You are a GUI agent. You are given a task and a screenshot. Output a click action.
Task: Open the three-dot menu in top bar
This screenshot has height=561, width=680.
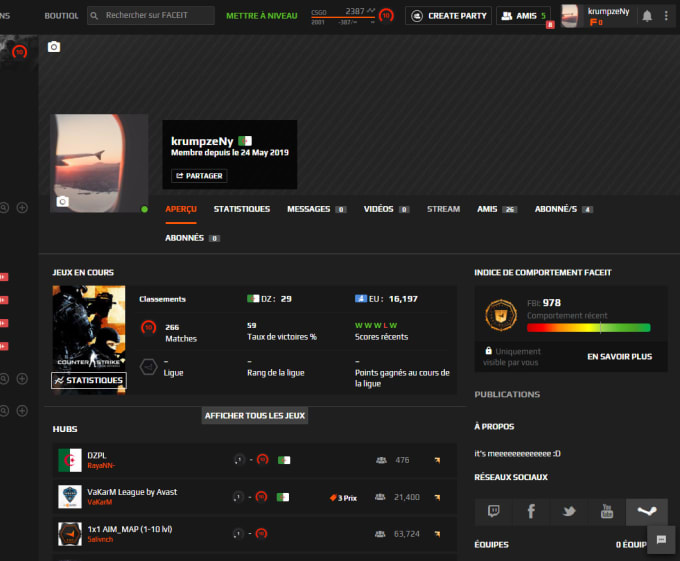pyautogui.click(x=666, y=16)
